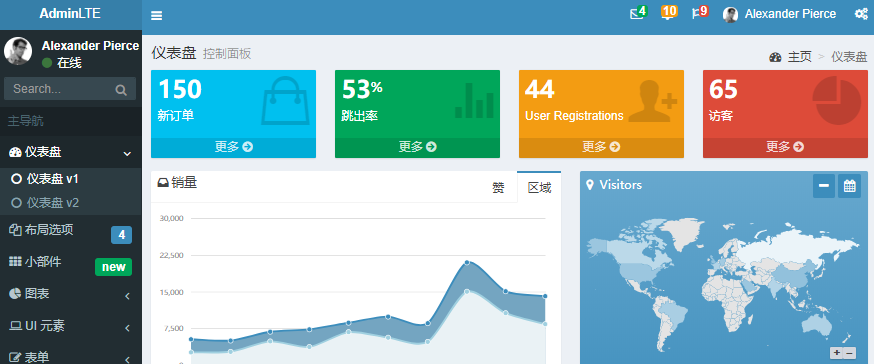Viewport: 874px width, 364px height.
Task: Click the sidebar user profile photo
Action: [18, 51]
